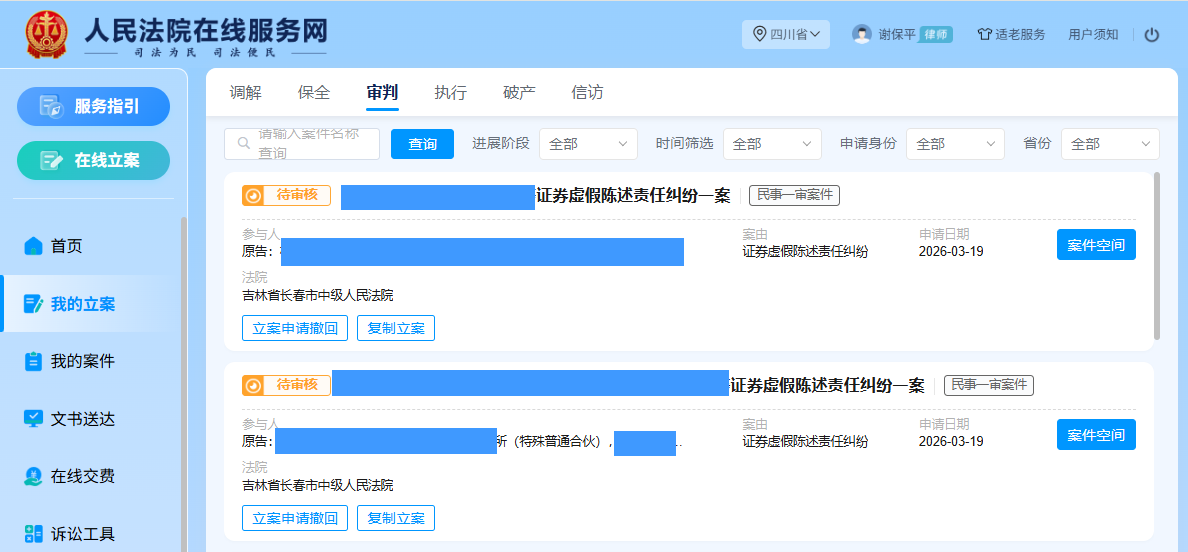The image size is (1188, 552).
Task: Click the court emblem logo
Action: coord(46,35)
